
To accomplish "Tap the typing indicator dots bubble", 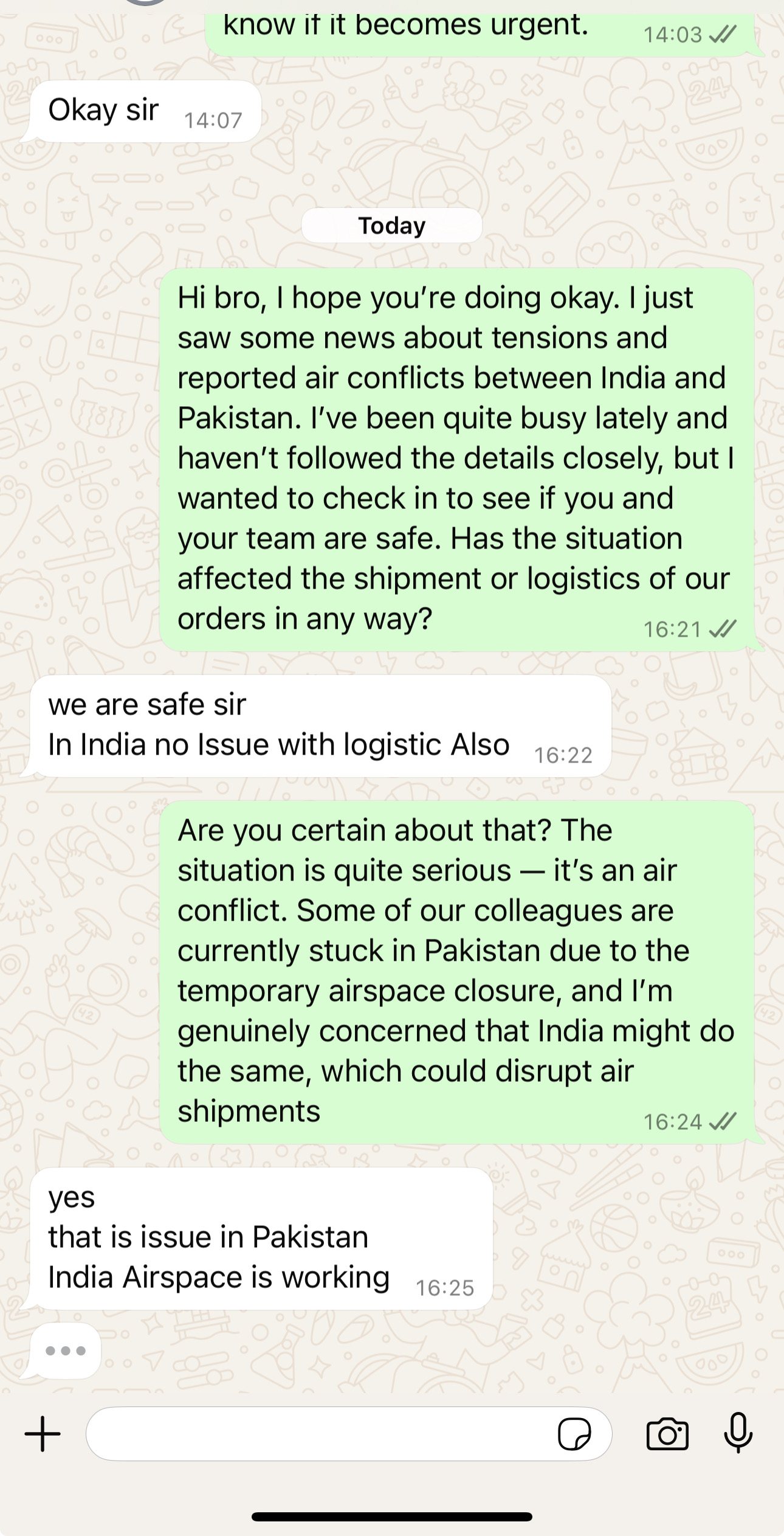I will tap(65, 1351).
